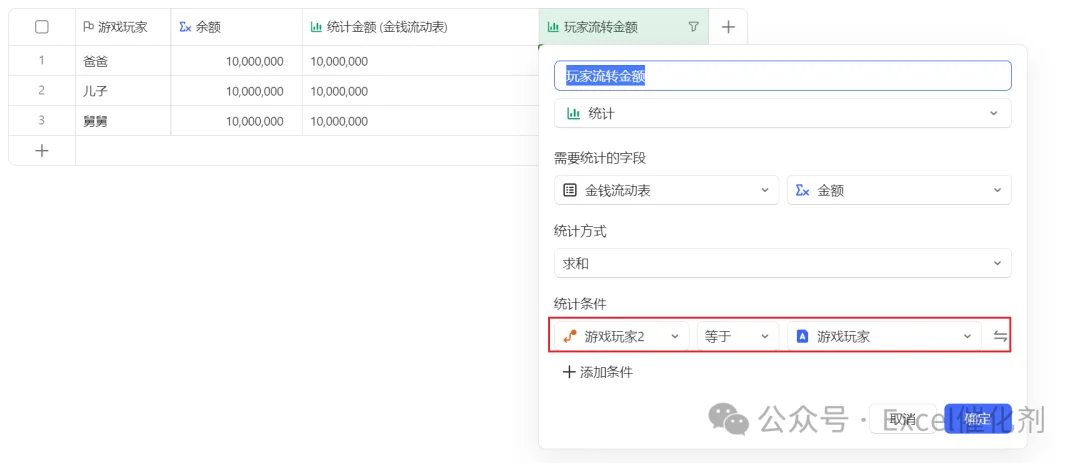Open the 金钱流动表 table dropdown
The height and width of the screenshot is (463, 1080).
click(666, 190)
